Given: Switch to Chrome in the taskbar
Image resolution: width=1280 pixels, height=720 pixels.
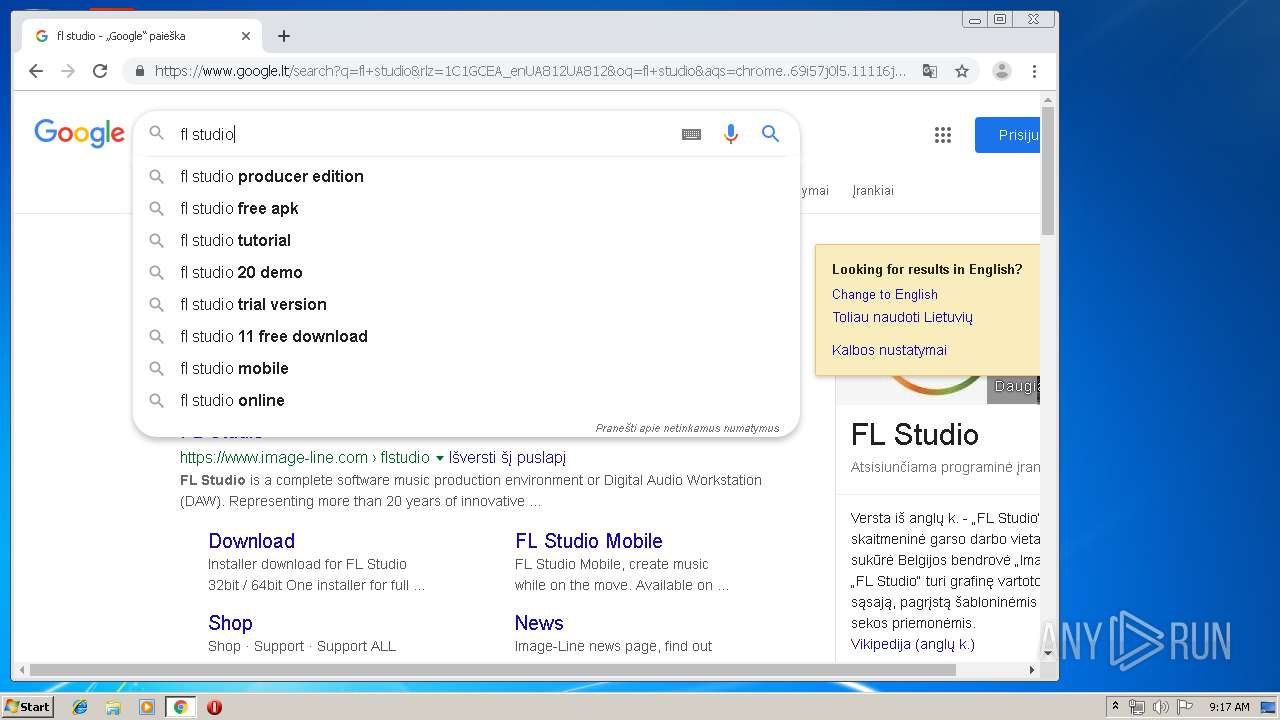Looking at the screenshot, I should coord(180,707).
